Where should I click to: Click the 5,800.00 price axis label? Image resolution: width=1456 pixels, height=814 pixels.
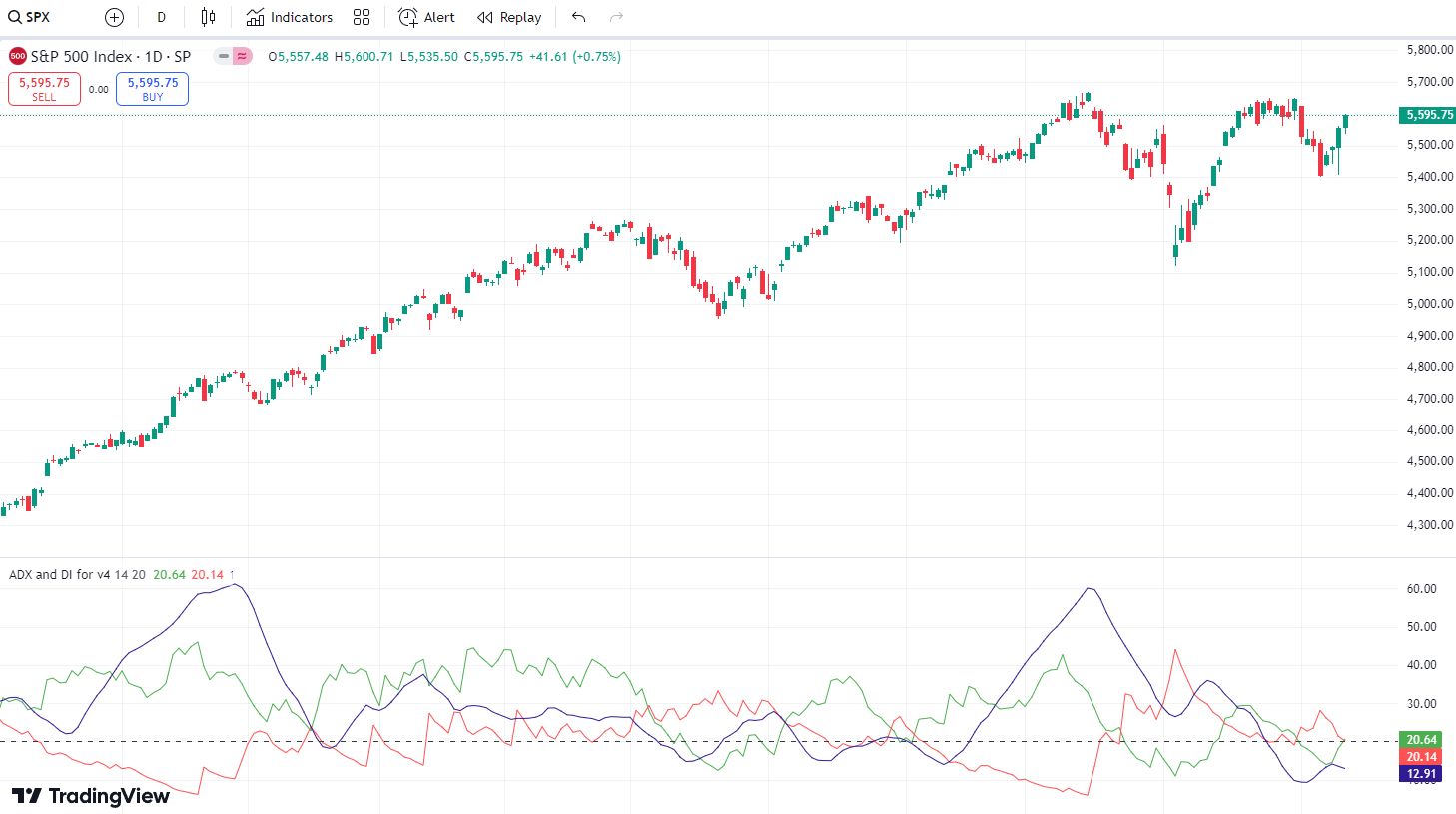(1429, 50)
